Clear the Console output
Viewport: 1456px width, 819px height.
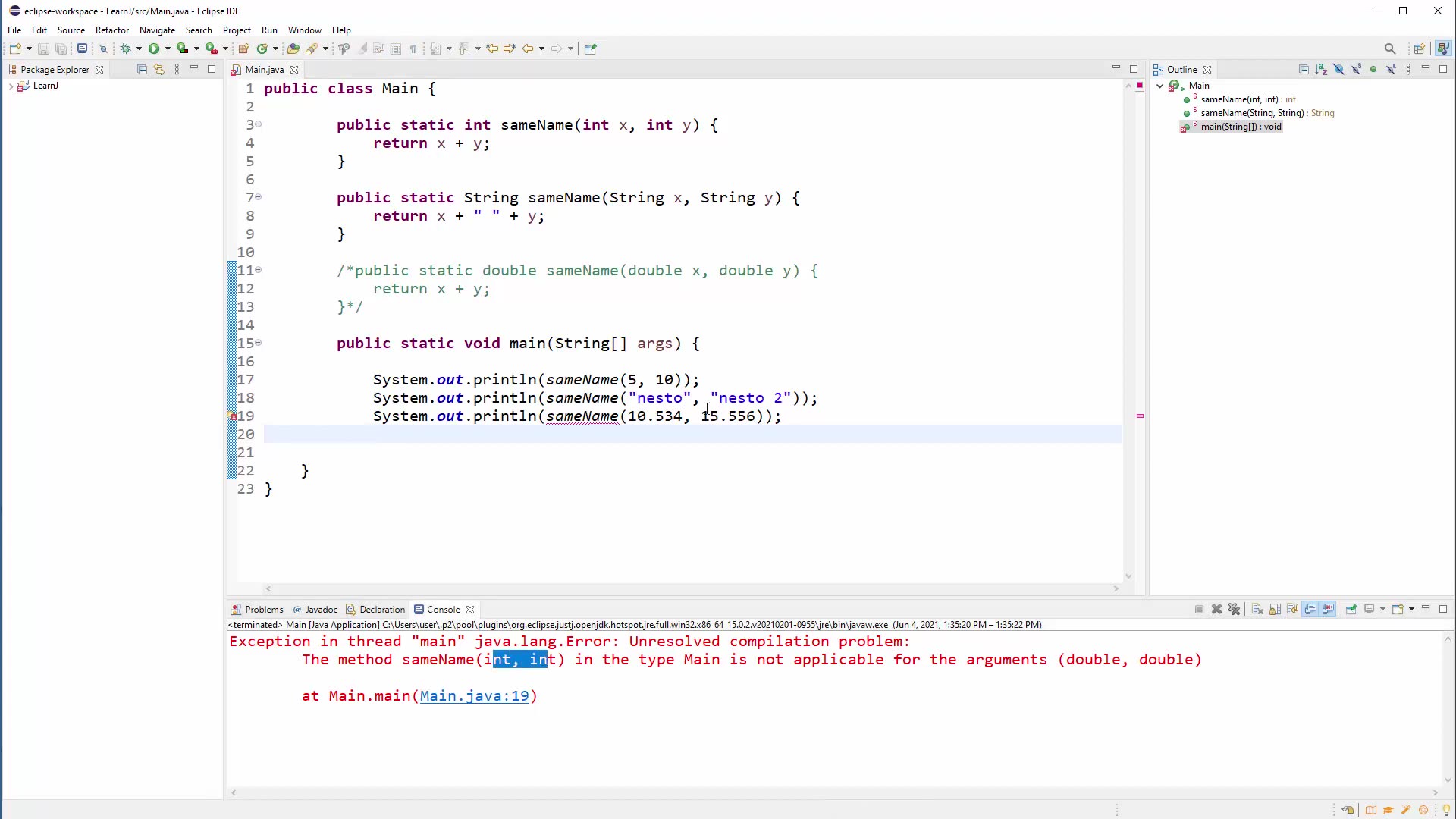[1257, 609]
